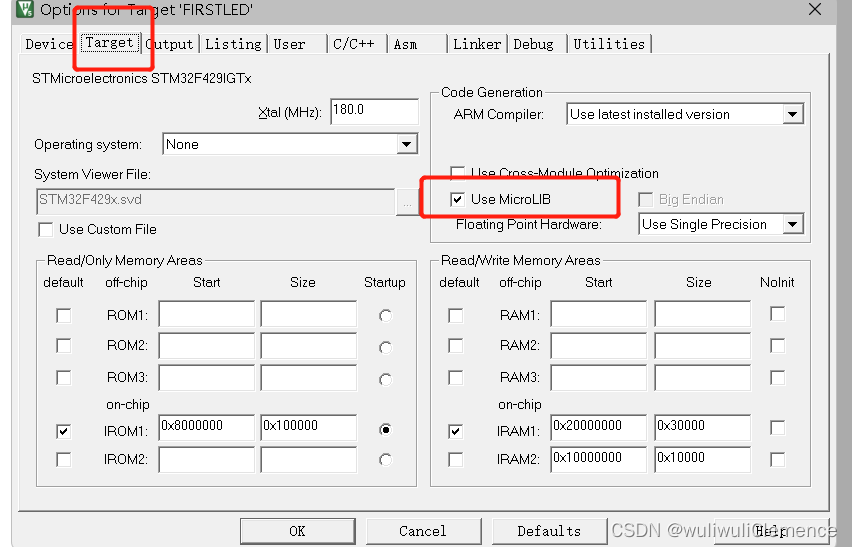The height and width of the screenshot is (547, 852).
Task: Open the Utilities tab
Action: 609,44
